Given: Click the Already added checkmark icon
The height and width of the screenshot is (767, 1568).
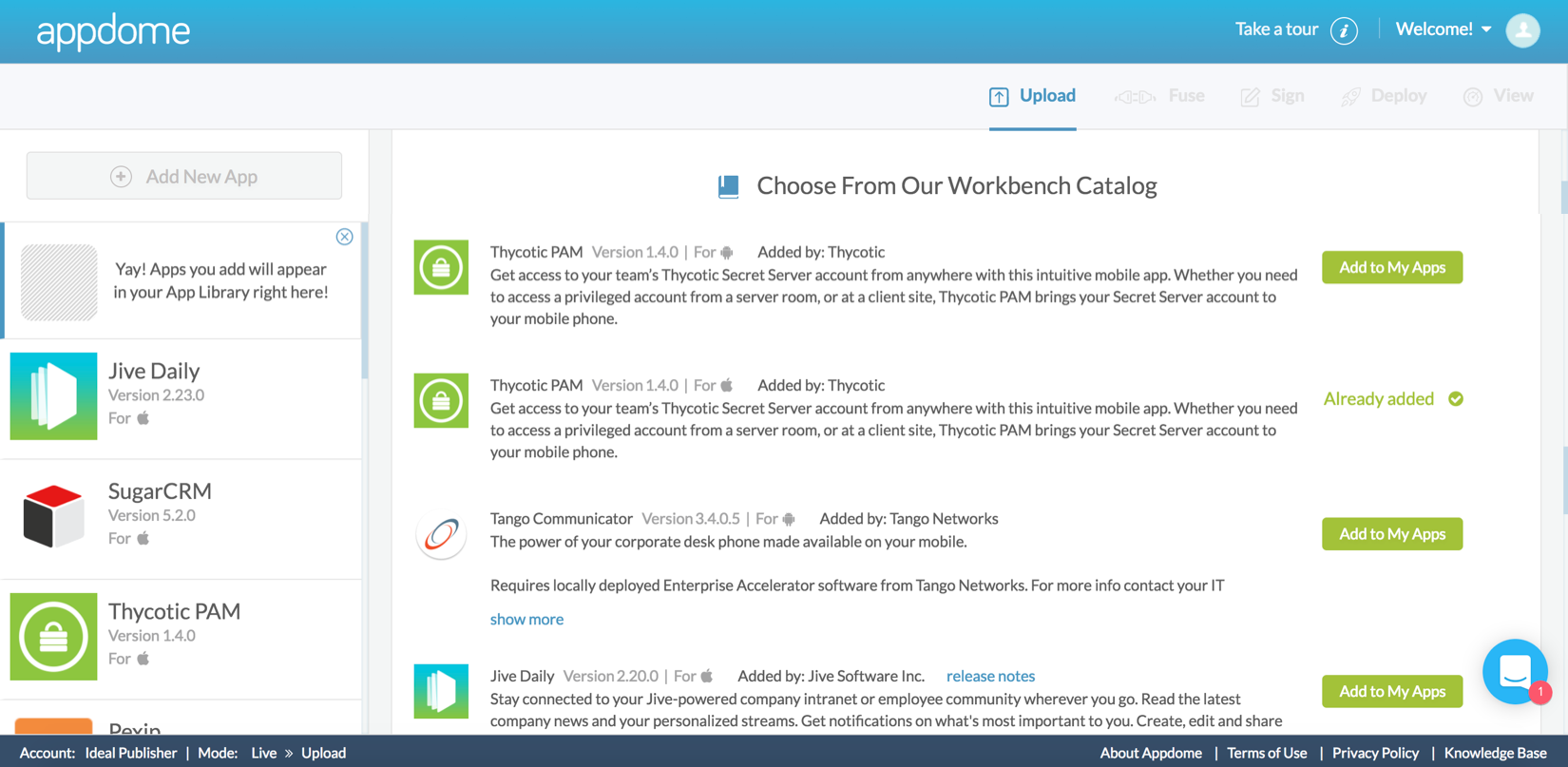Looking at the screenshot, I should click(1456, 399).
